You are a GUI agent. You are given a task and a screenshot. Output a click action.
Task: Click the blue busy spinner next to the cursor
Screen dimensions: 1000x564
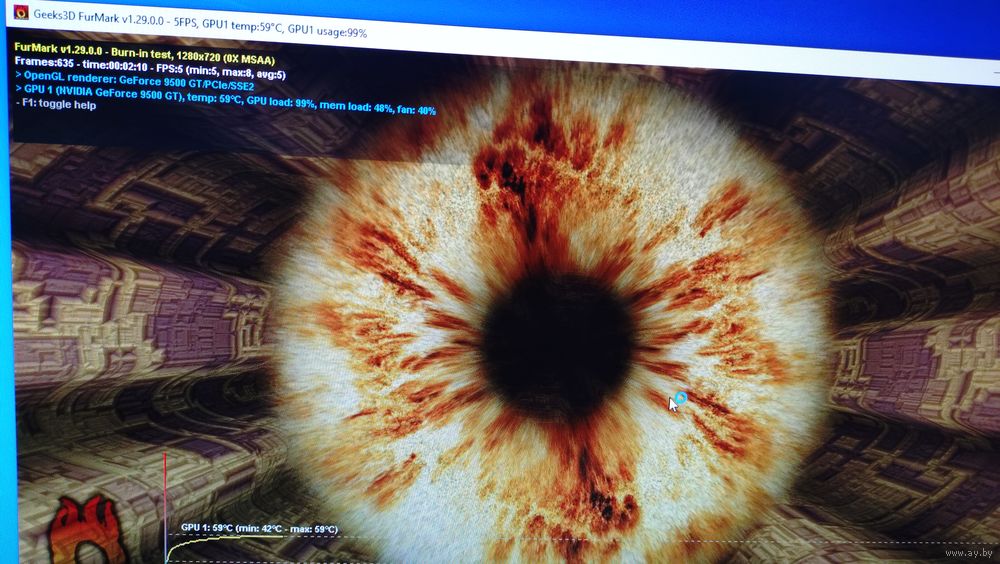click(x=681, y=398)
